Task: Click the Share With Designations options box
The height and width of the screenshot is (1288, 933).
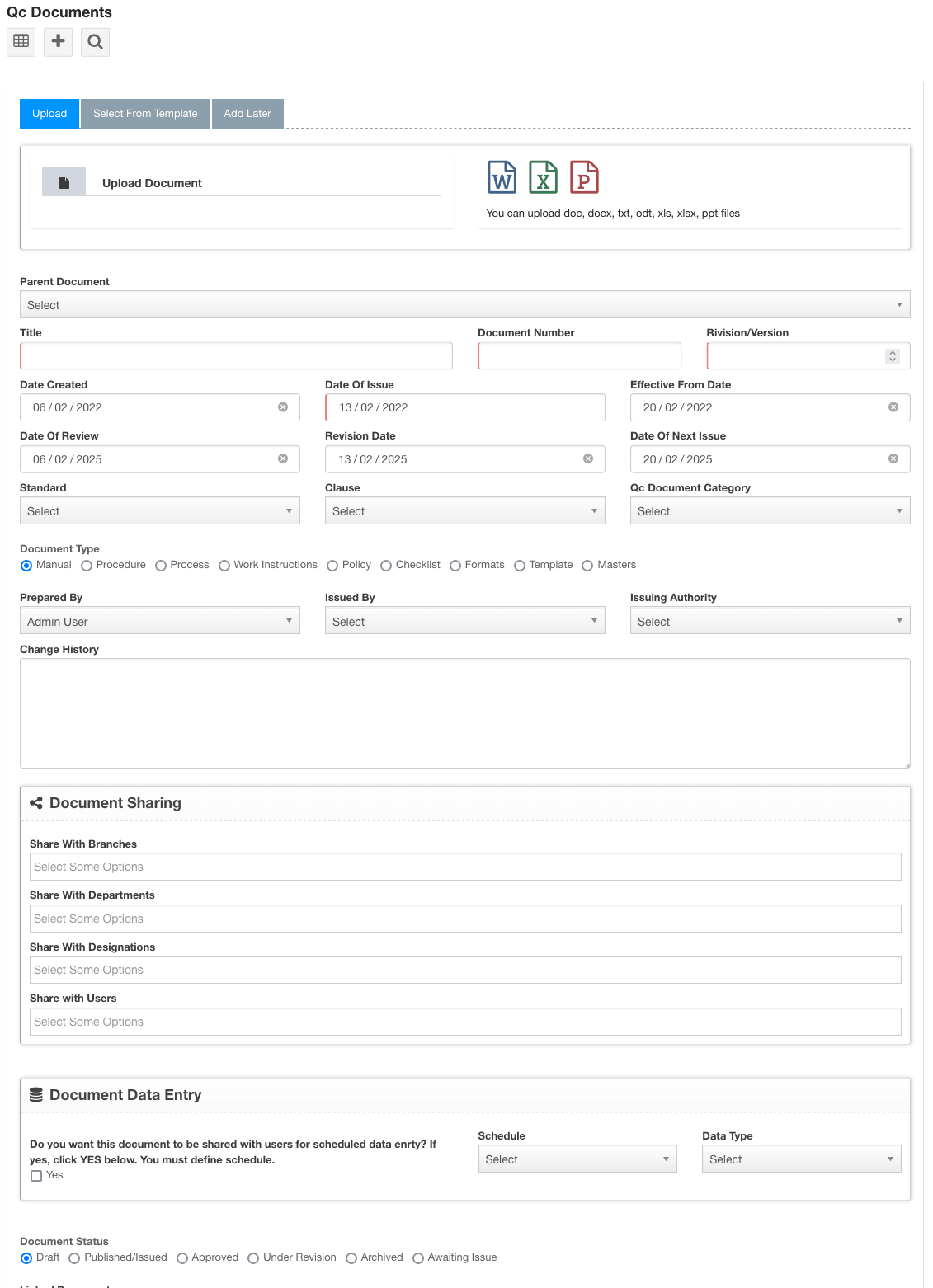Action: click(465, 970)
